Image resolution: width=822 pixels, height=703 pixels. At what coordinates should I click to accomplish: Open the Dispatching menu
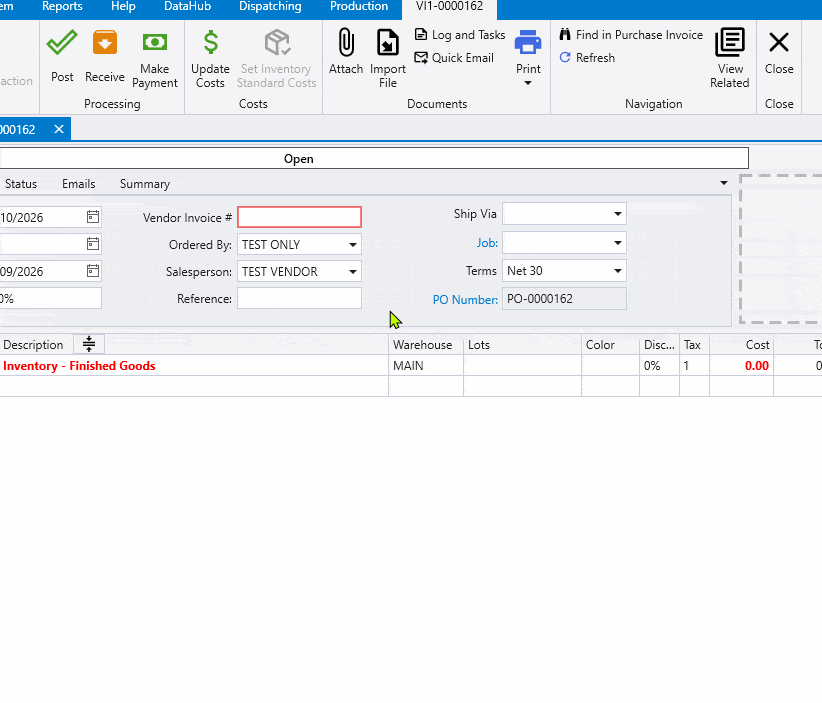point(270,6)
